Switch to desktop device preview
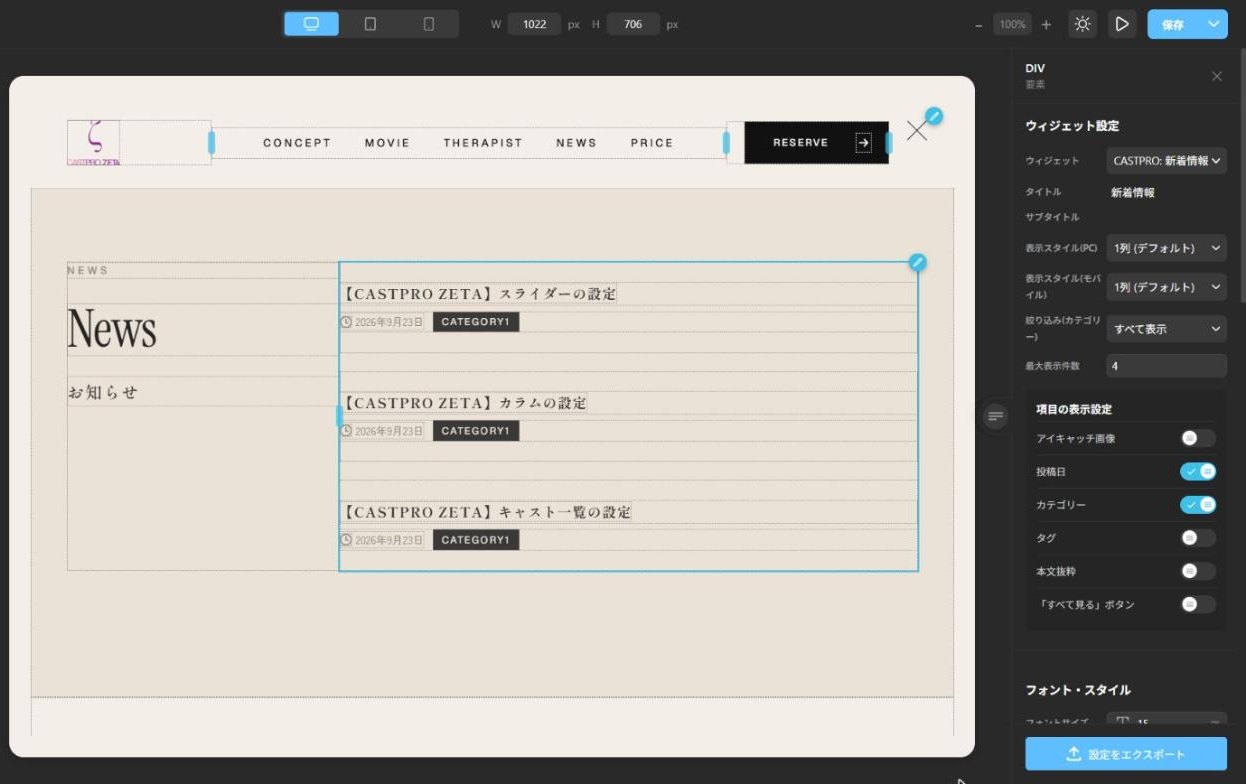Image resolution: width=1246 pixels, height=784 pixels. 311,24
